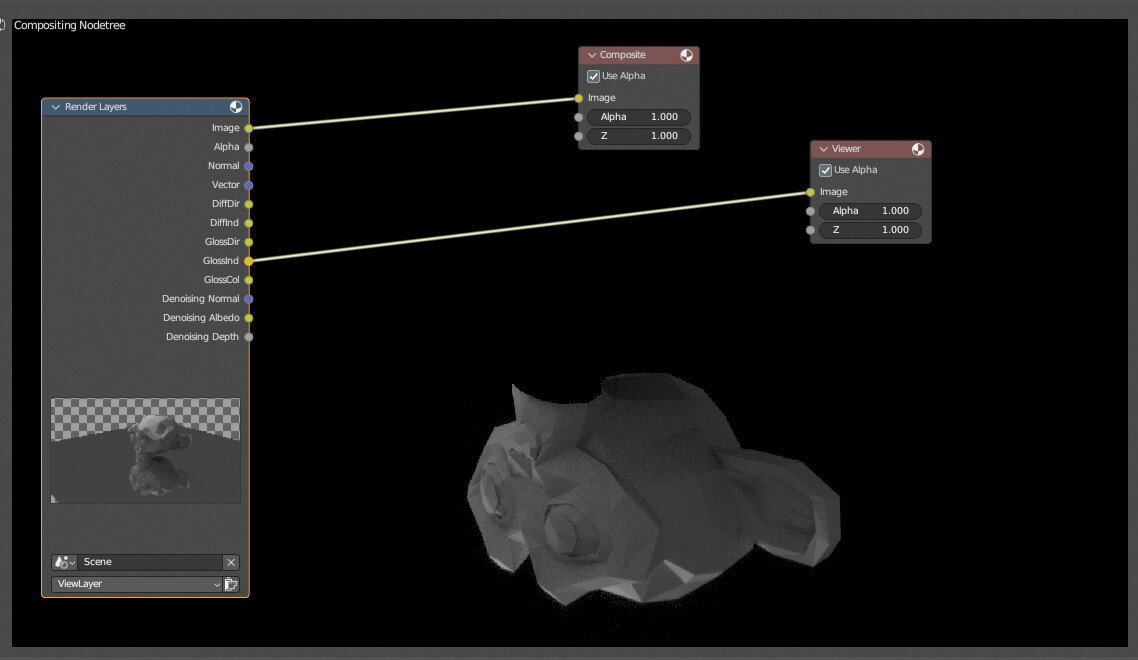1138x660 pixels.
Task: Click the Z input socket on Viewer node
Action: (811, 230)
